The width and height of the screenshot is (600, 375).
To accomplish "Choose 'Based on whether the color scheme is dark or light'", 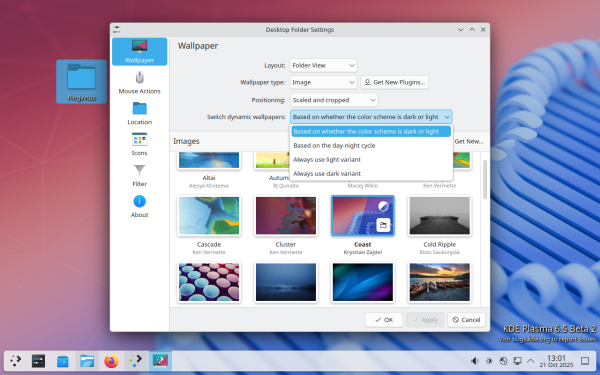I will [x=371, y=131].
